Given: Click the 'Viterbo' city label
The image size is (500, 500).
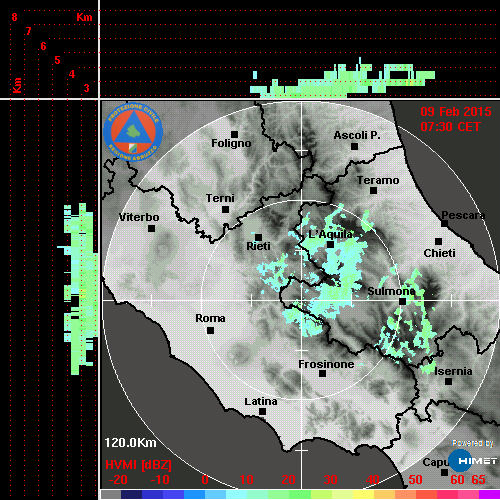Looking at the screenshot, I should (139, 217).
